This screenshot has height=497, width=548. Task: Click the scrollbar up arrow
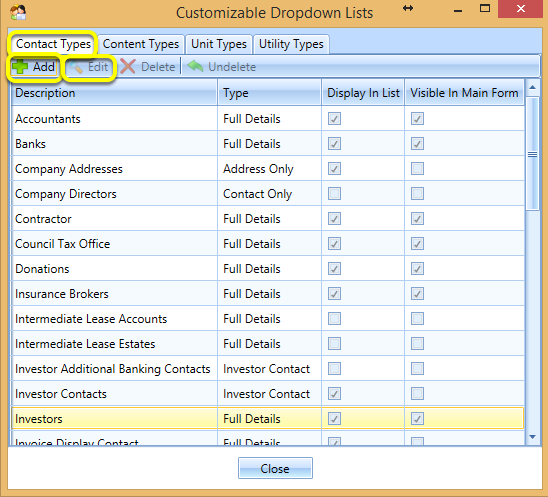click(532, 87)
